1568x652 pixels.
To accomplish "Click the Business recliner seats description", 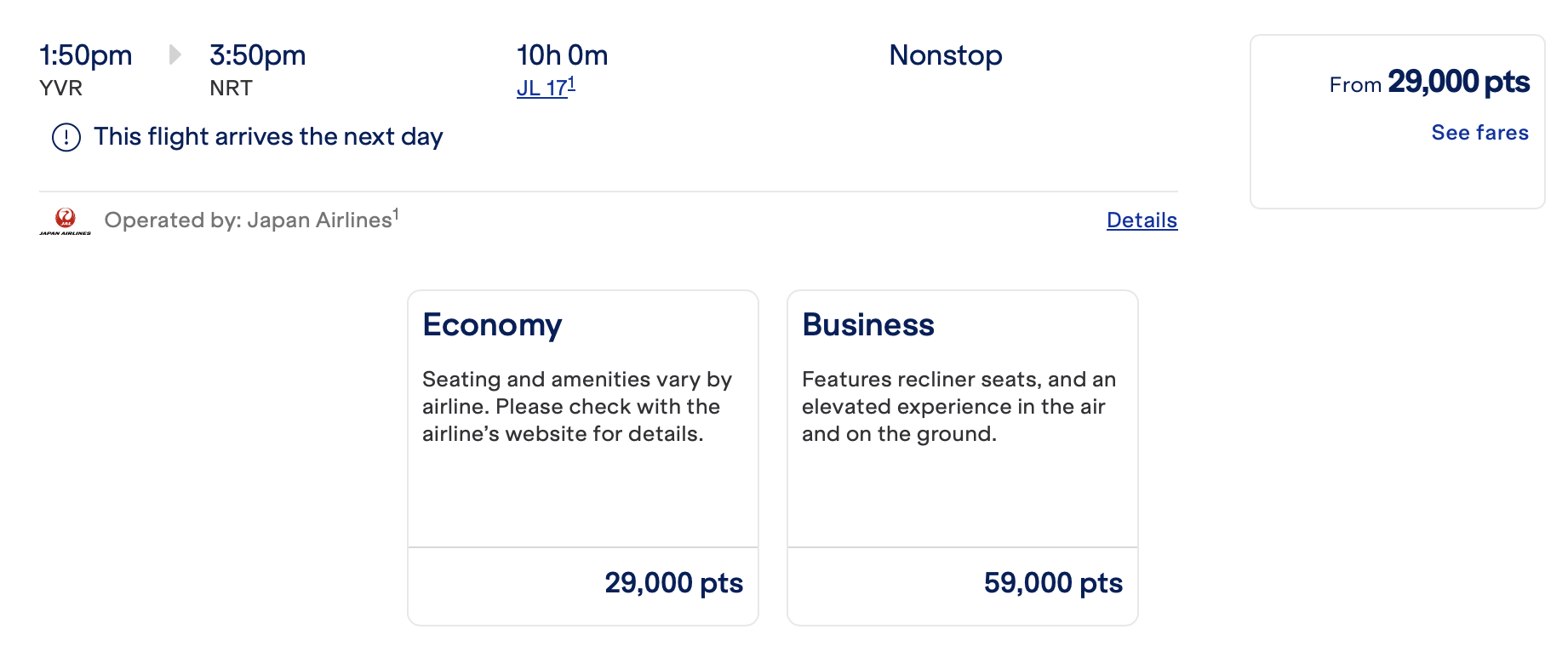I will click(959, 407).
